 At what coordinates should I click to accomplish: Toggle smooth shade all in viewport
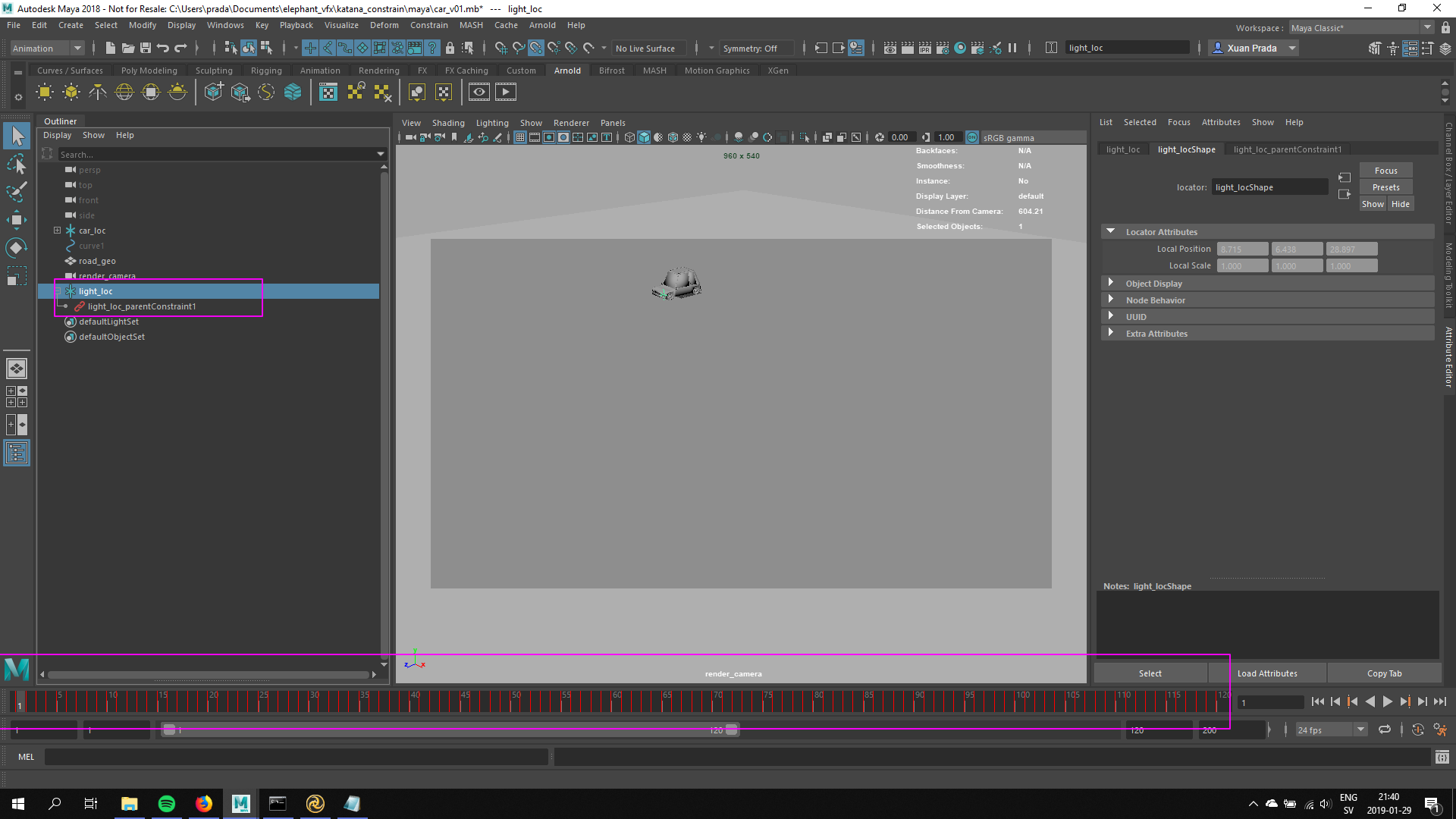point(644,137)
